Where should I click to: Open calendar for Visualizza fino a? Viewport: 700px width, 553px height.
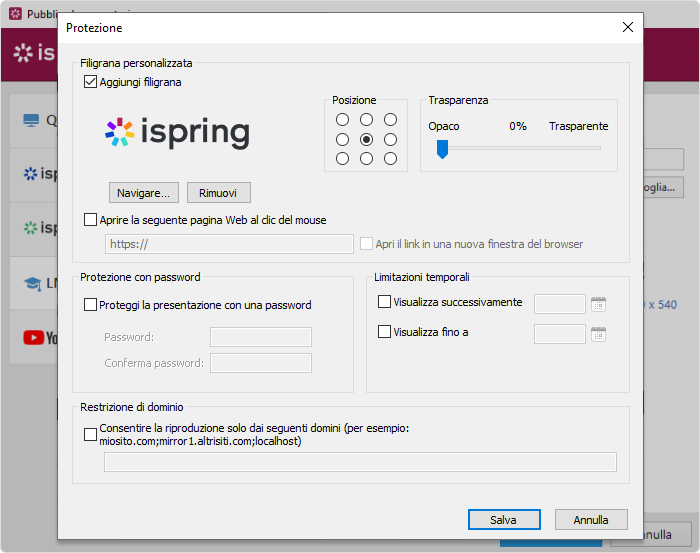[x=598, y=334]
